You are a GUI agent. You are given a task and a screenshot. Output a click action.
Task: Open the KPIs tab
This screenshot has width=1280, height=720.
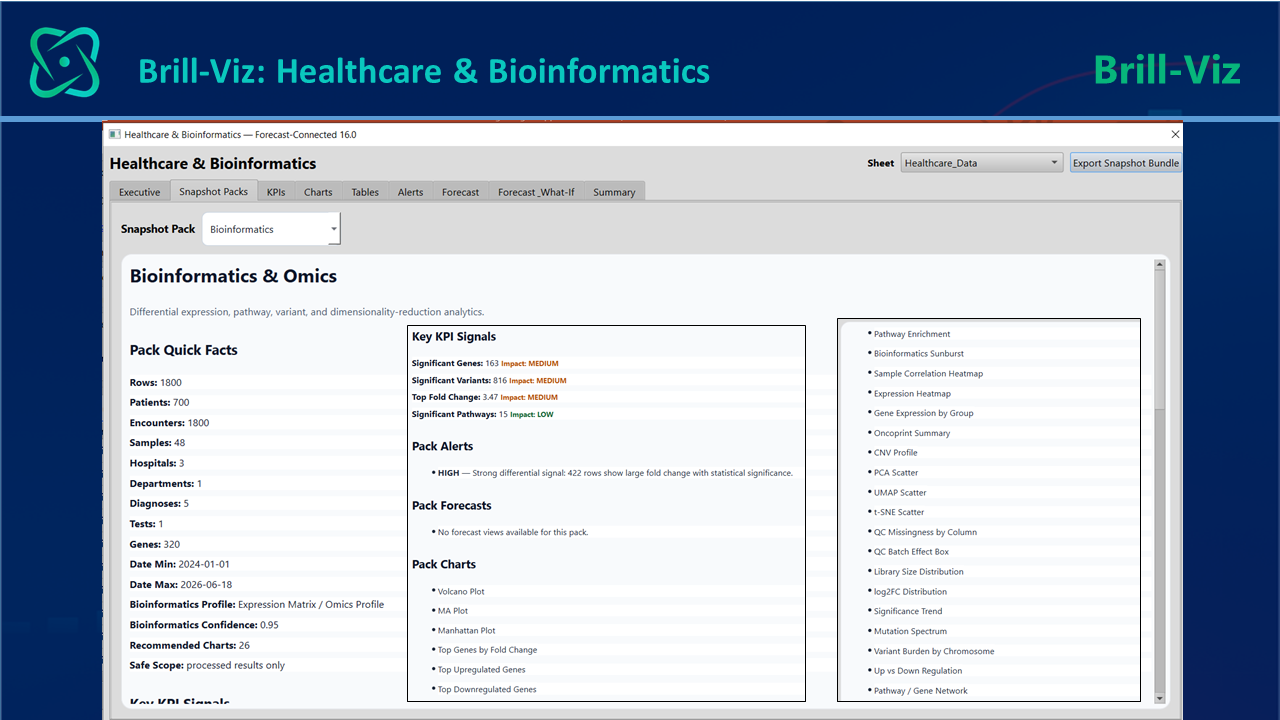click(276, 192)
